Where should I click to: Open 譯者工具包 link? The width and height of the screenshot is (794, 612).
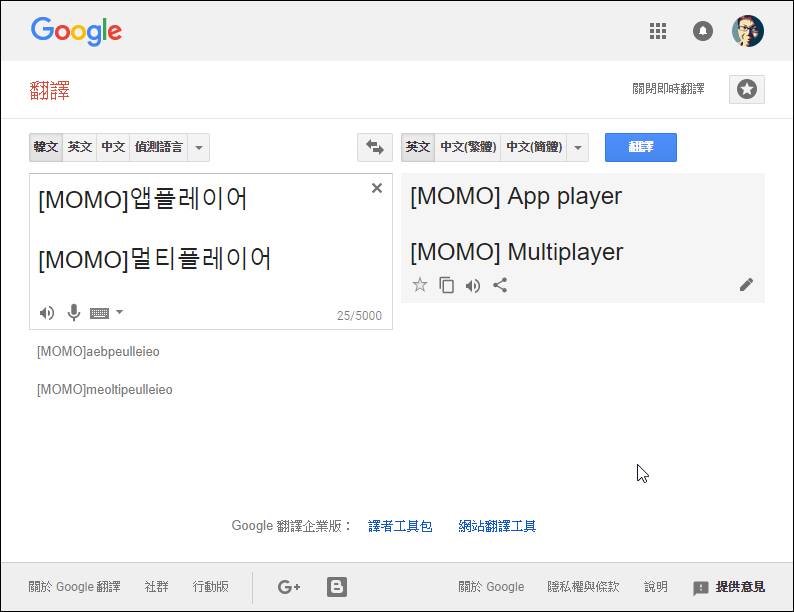click(400, 526)
